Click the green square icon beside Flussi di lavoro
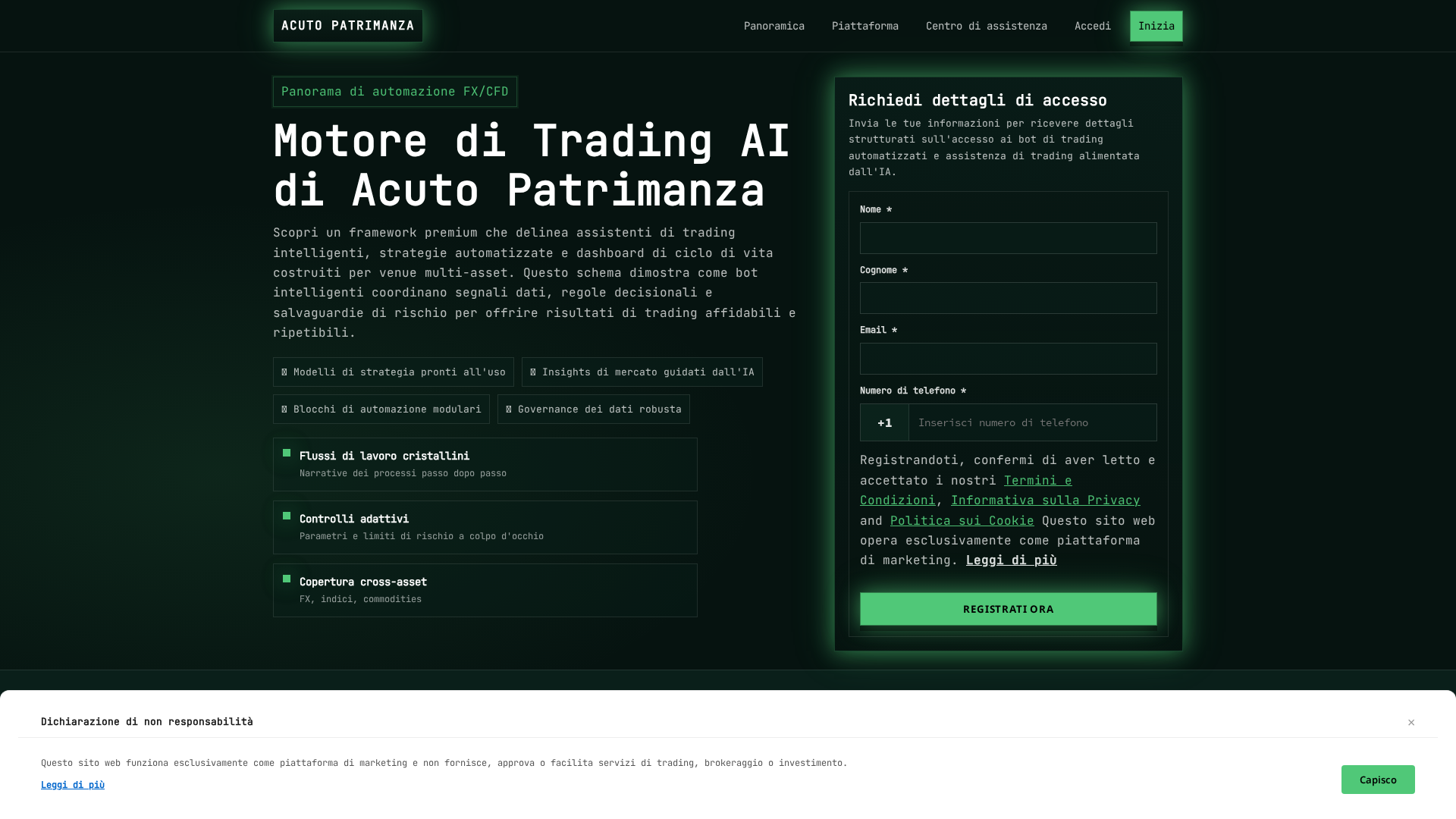The image size is (1456, 819). click(287, 453)
